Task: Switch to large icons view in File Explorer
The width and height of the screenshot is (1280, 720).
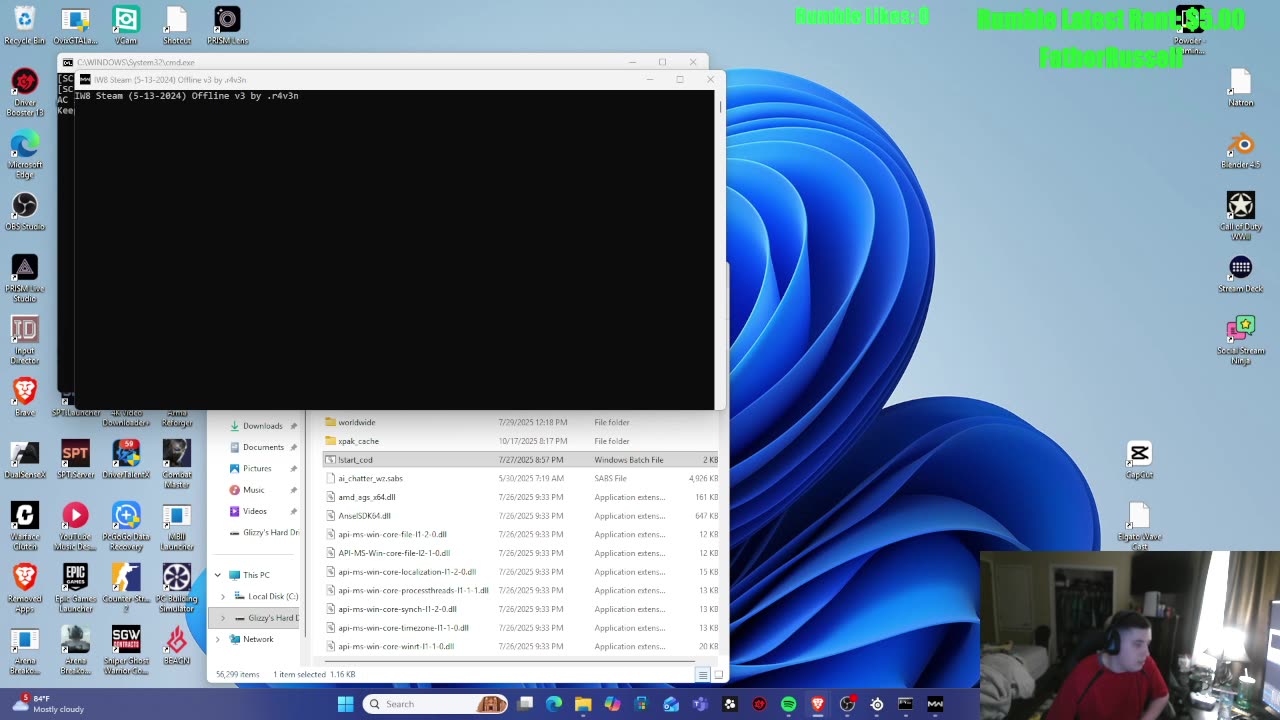Action: (x=717, y=675)
